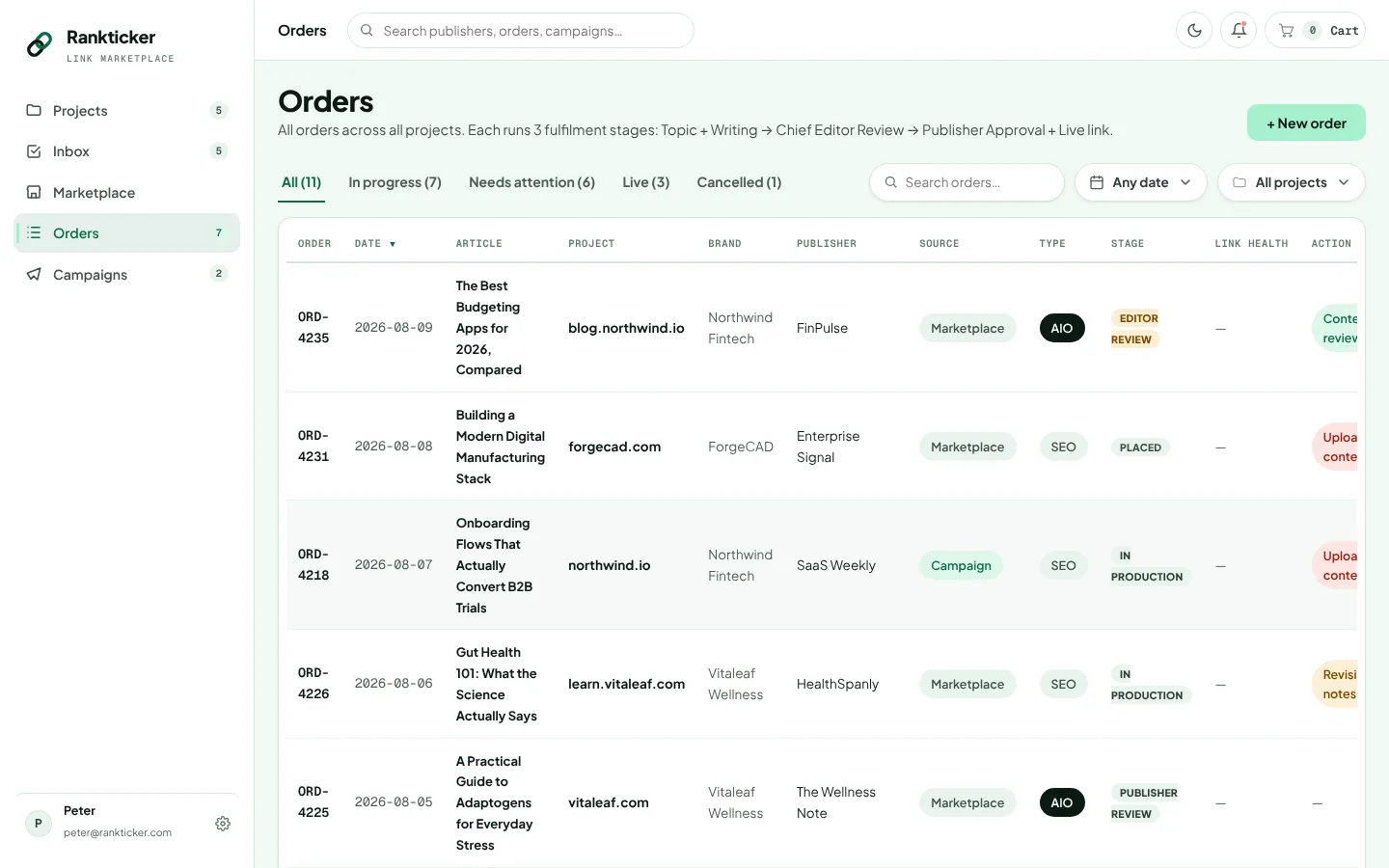The image size is (1389, 868).
Task: Open order ORD-4218
Action: click(313, 565)
